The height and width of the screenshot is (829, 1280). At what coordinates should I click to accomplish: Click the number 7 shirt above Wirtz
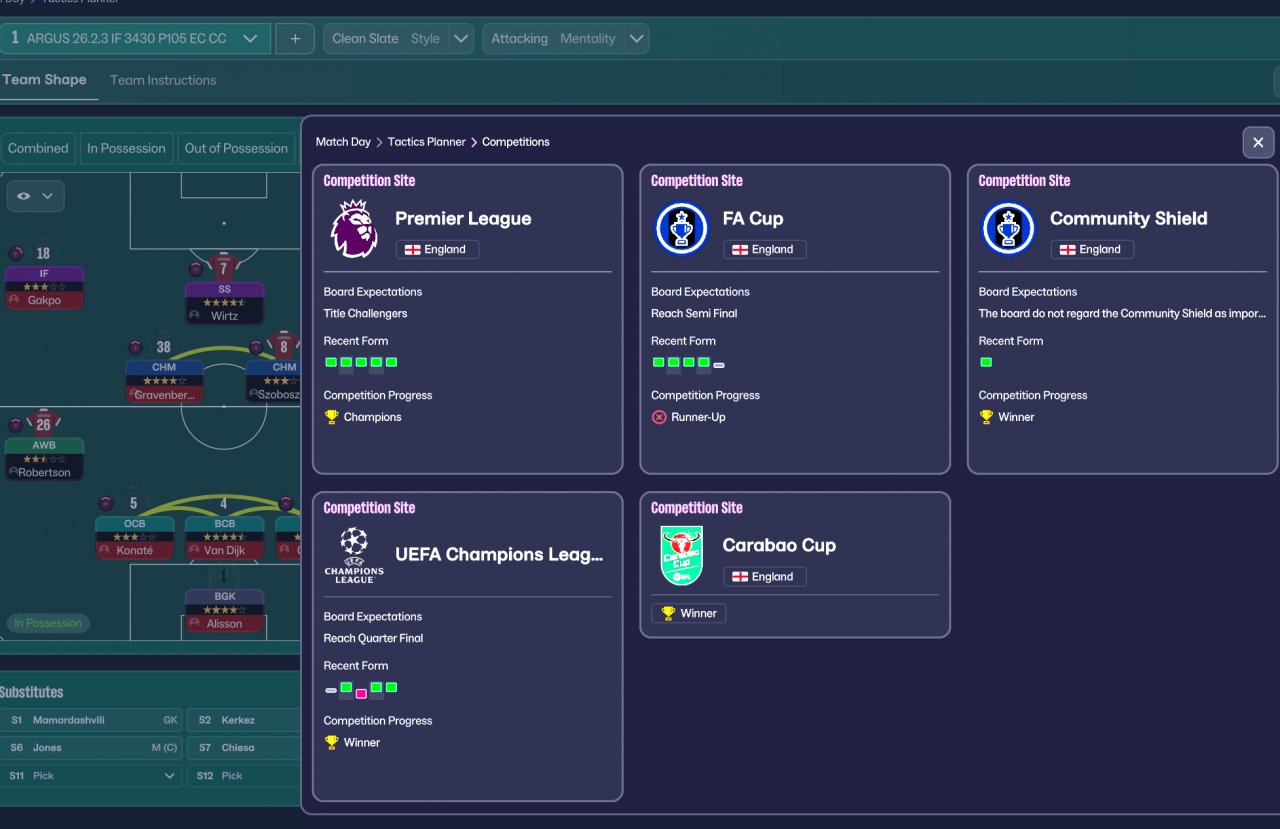[223, 268]
